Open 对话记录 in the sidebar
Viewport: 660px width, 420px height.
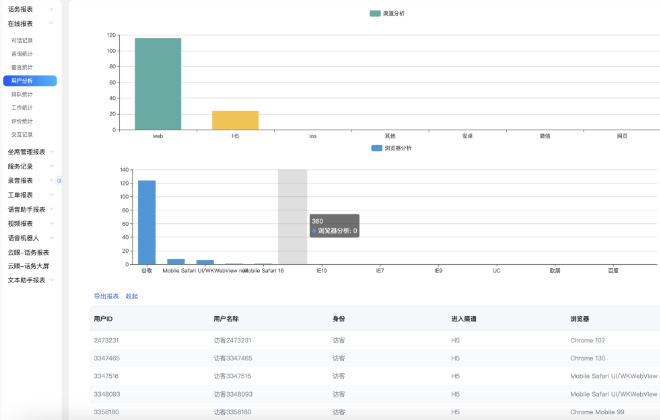tap(22, 40)
